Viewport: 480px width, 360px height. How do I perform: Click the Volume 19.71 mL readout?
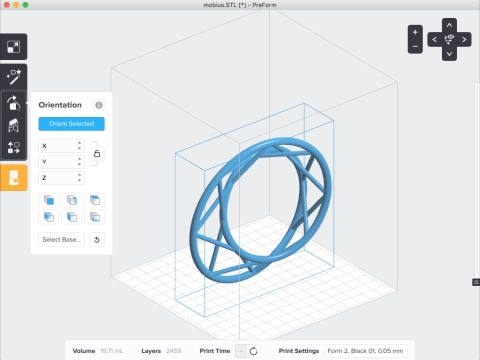point(98,351)
